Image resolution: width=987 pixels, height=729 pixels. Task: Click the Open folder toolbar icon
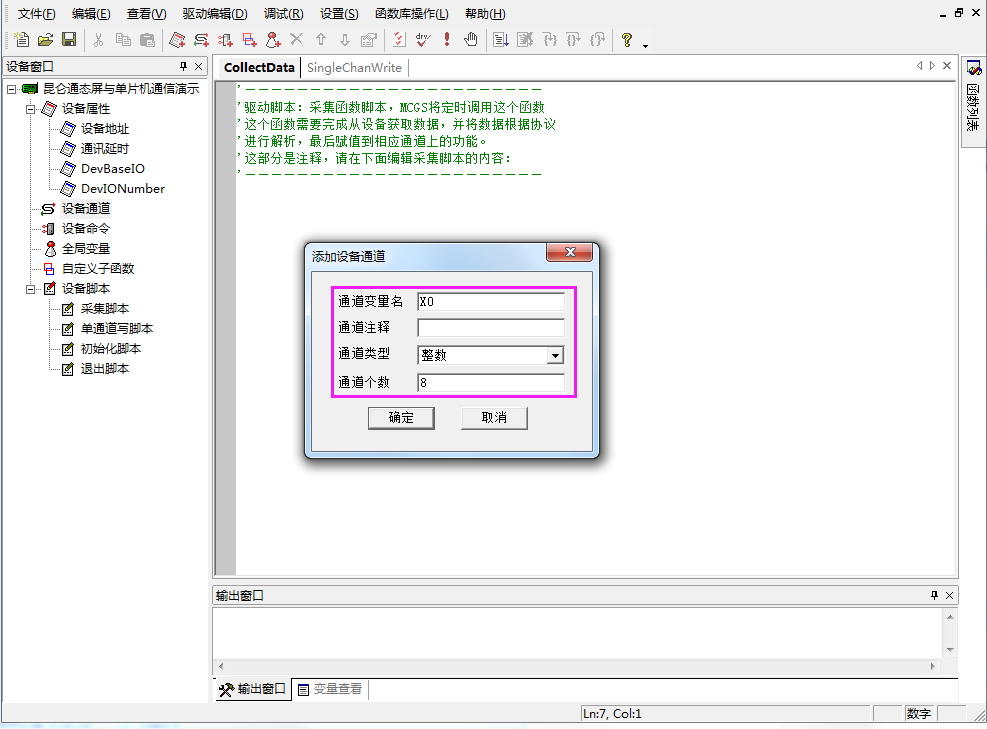coord(45,40)
